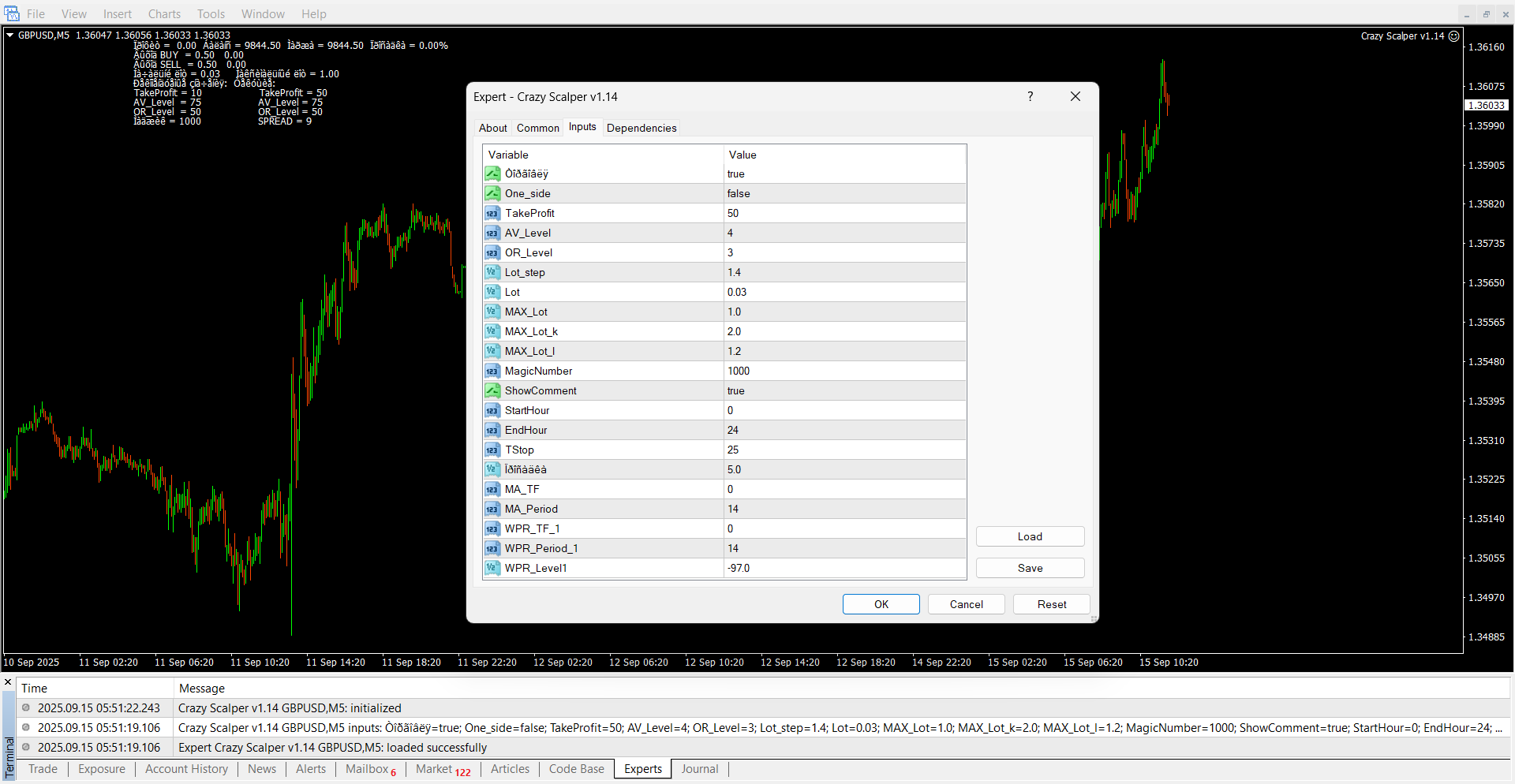Click the integer icon next to TakeProfit

pos(492,213)
